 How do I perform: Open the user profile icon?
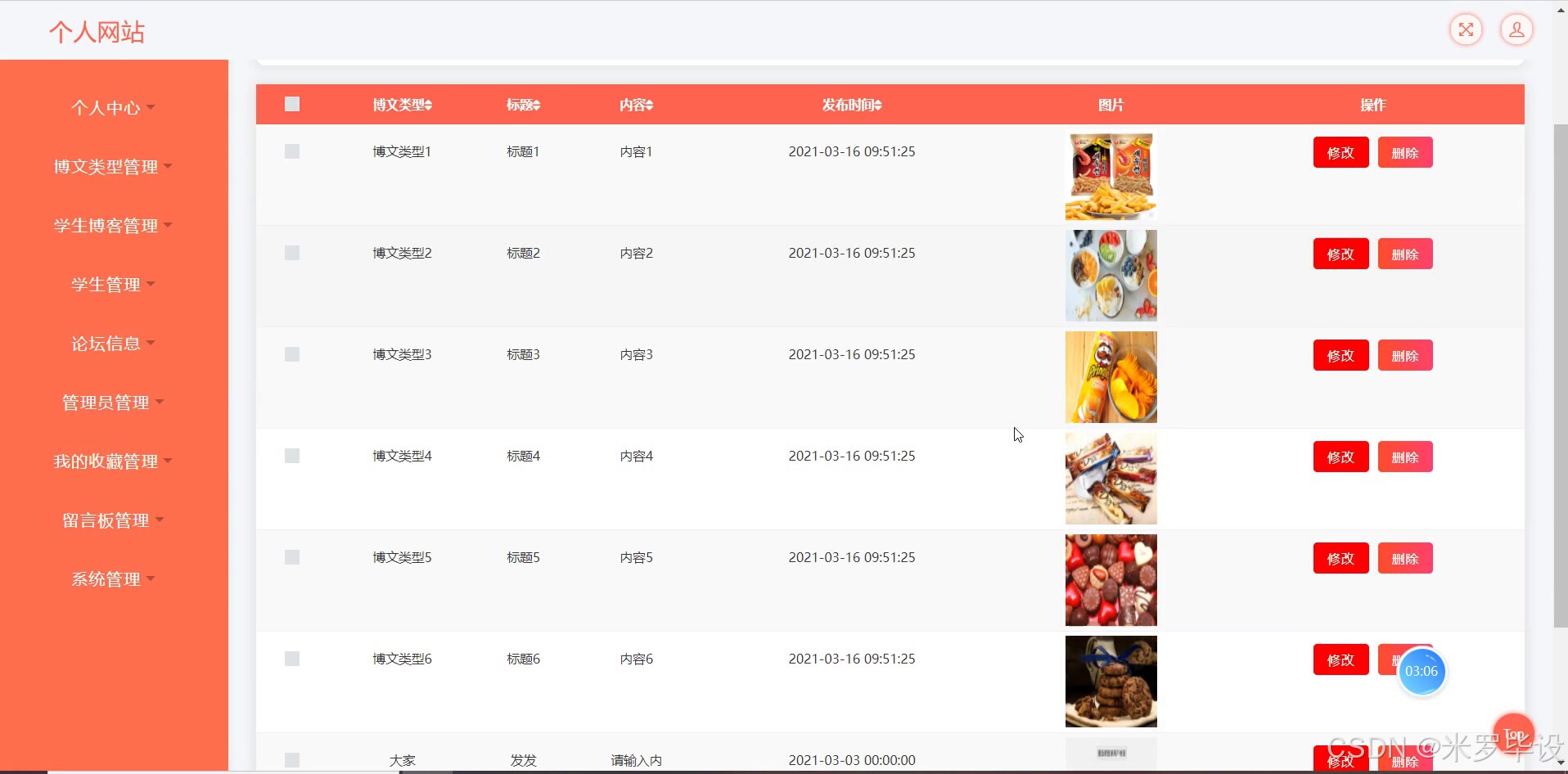coord(1516,30)
